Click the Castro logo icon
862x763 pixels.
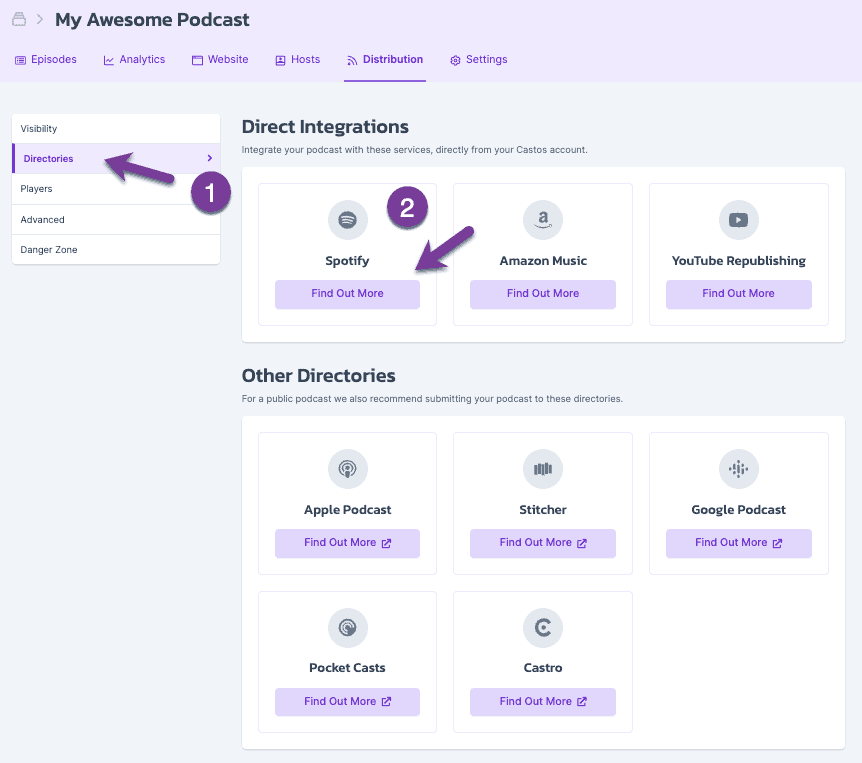tap(543, 627)
